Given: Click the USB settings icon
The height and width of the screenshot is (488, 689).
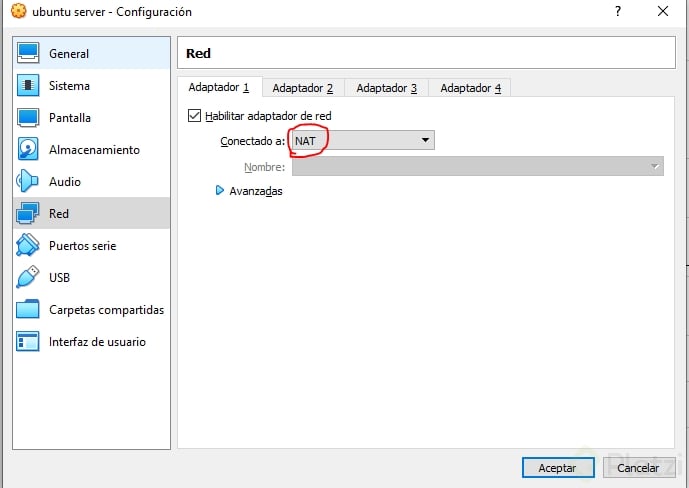Looking at the screenshot, I should tap(28, 278).
